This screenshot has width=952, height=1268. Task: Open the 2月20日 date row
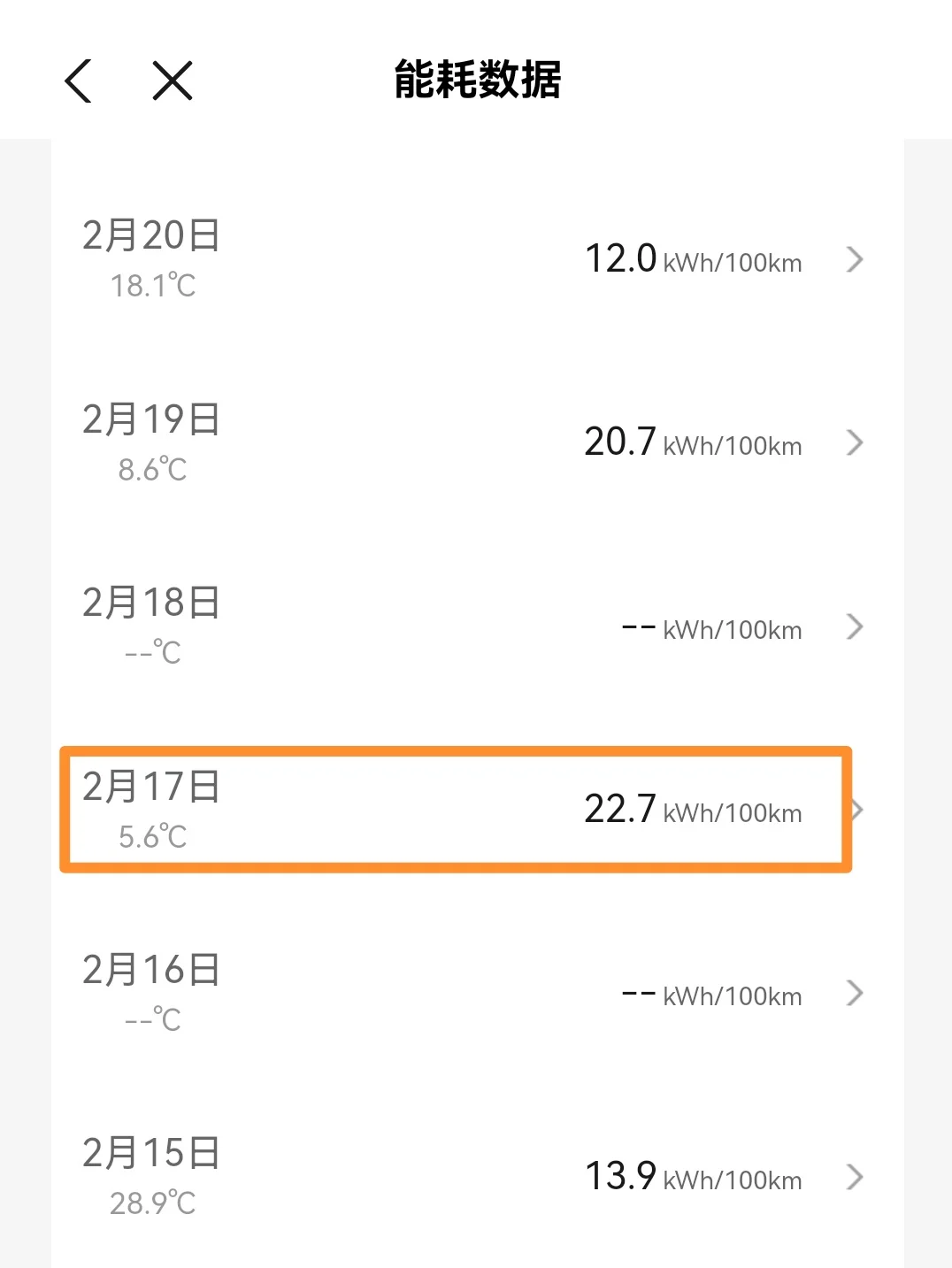(151, 236)
